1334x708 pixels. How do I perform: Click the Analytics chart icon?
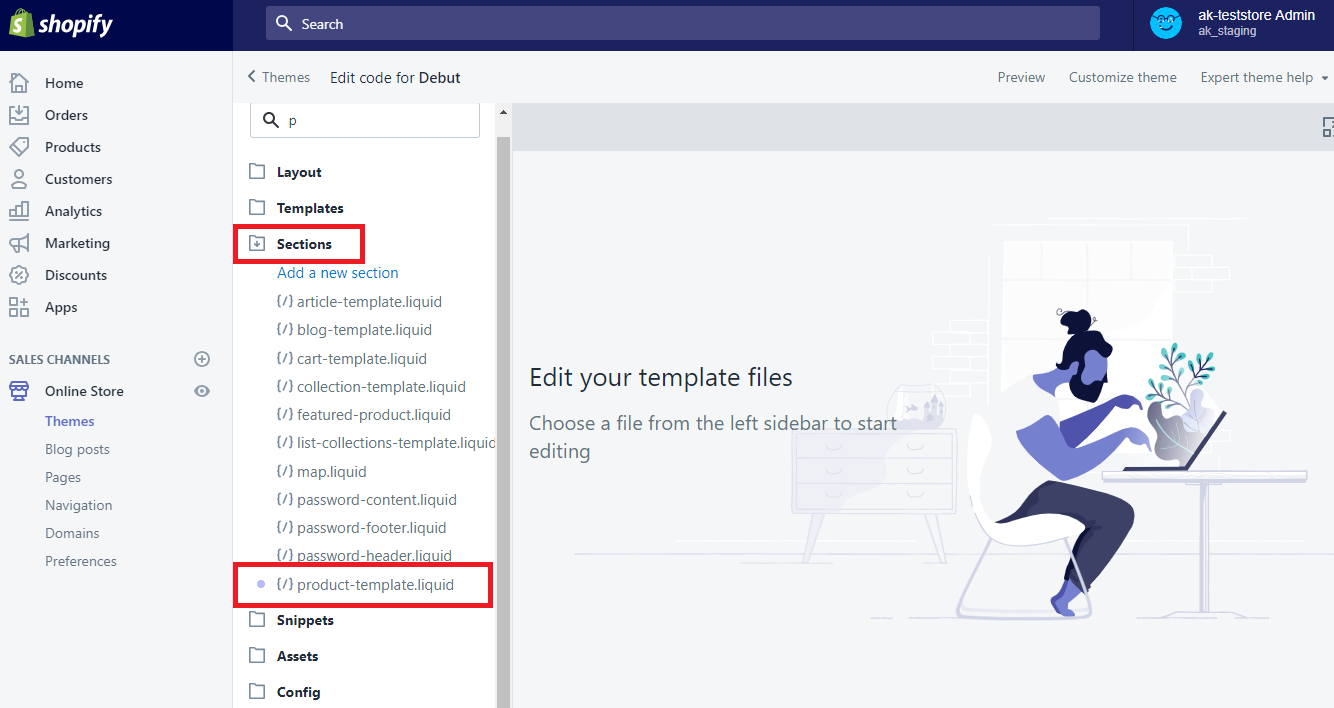tap(19, 211)
